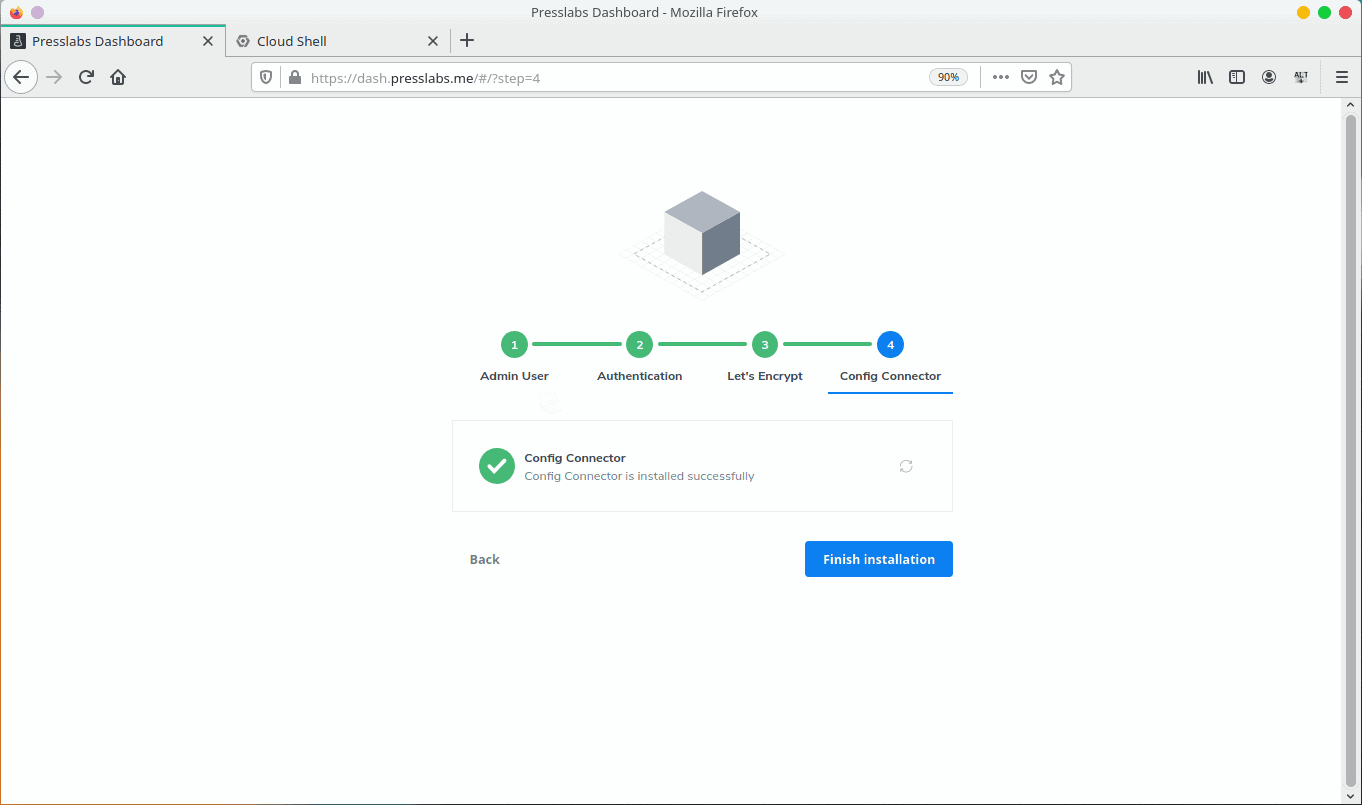This screenshot has width=1362, height=805.
Task: Click the Config Connector step label
Action: point(890,376)
